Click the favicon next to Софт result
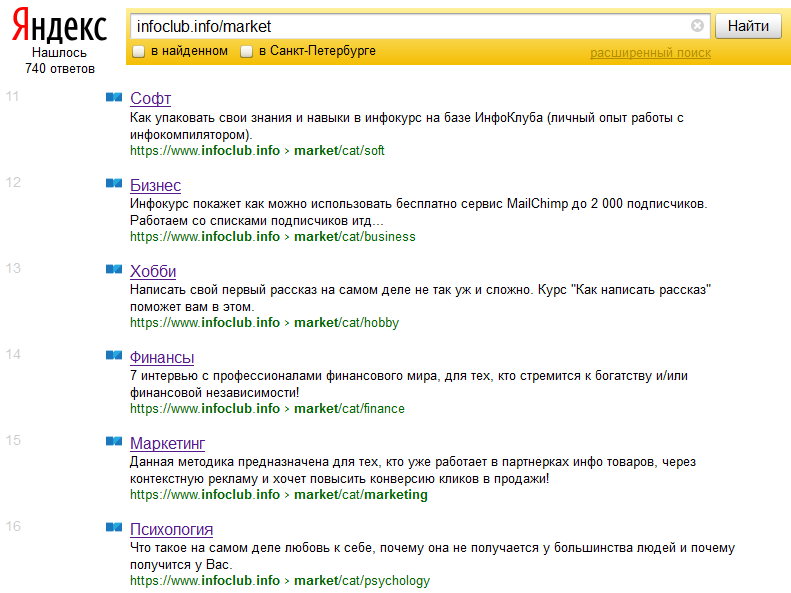The image size is (791, 593). point(114,97)
